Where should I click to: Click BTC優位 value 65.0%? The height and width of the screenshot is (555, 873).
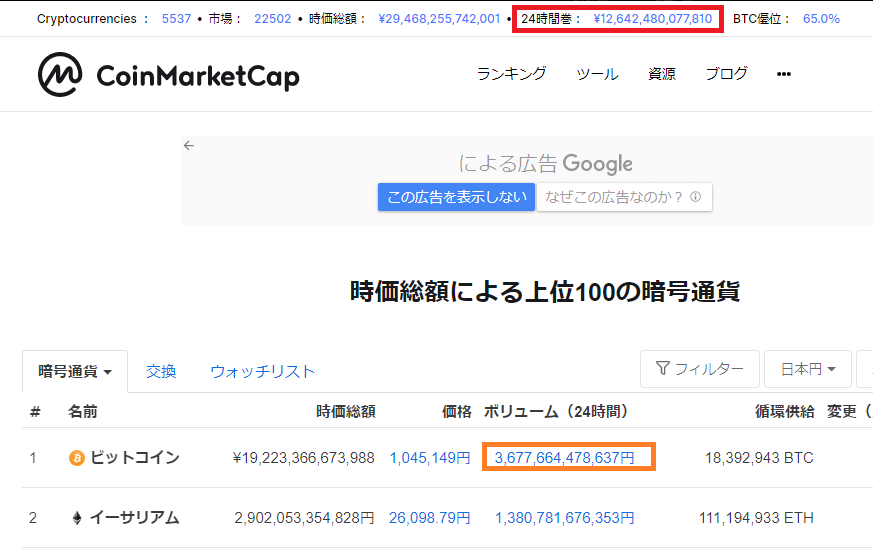[x=821, y=19]
